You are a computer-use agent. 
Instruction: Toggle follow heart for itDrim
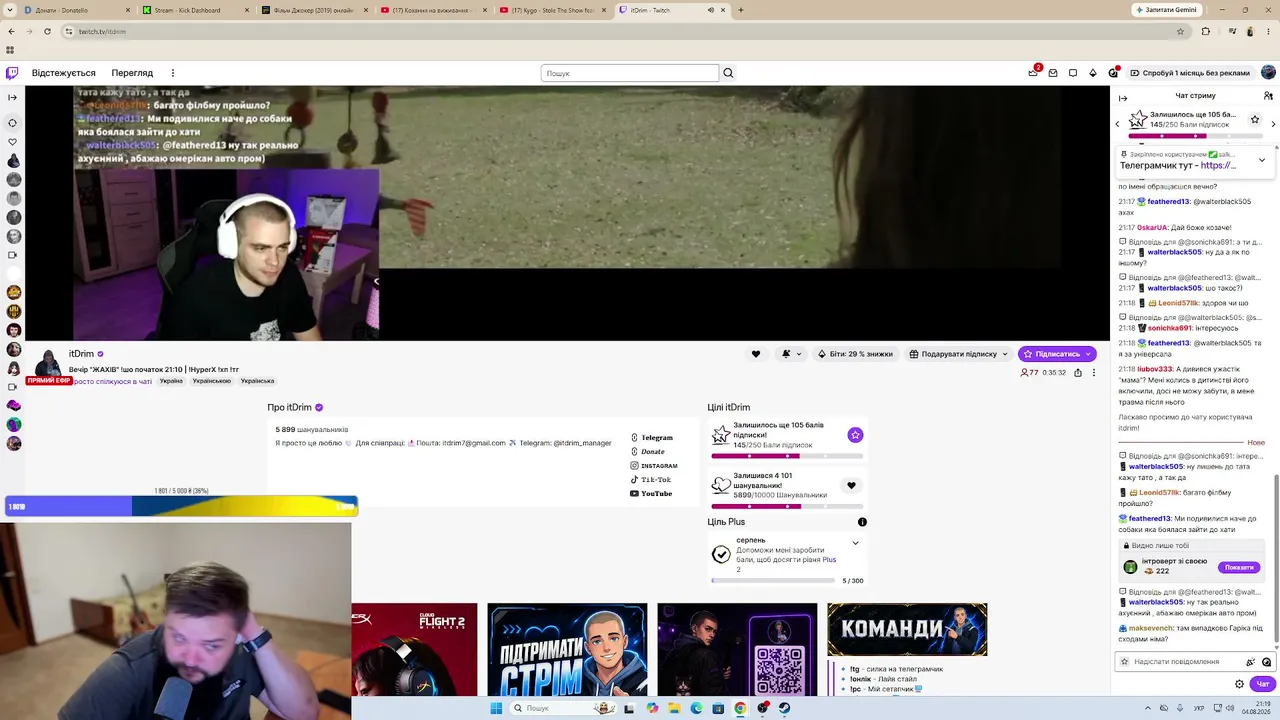(756, 354)
